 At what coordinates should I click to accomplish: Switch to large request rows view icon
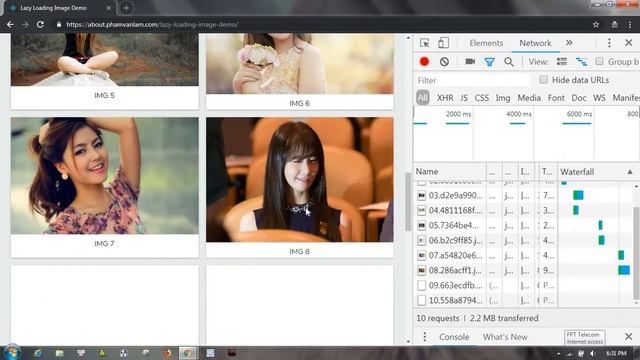pyautogui.click(x=562, y=62)
